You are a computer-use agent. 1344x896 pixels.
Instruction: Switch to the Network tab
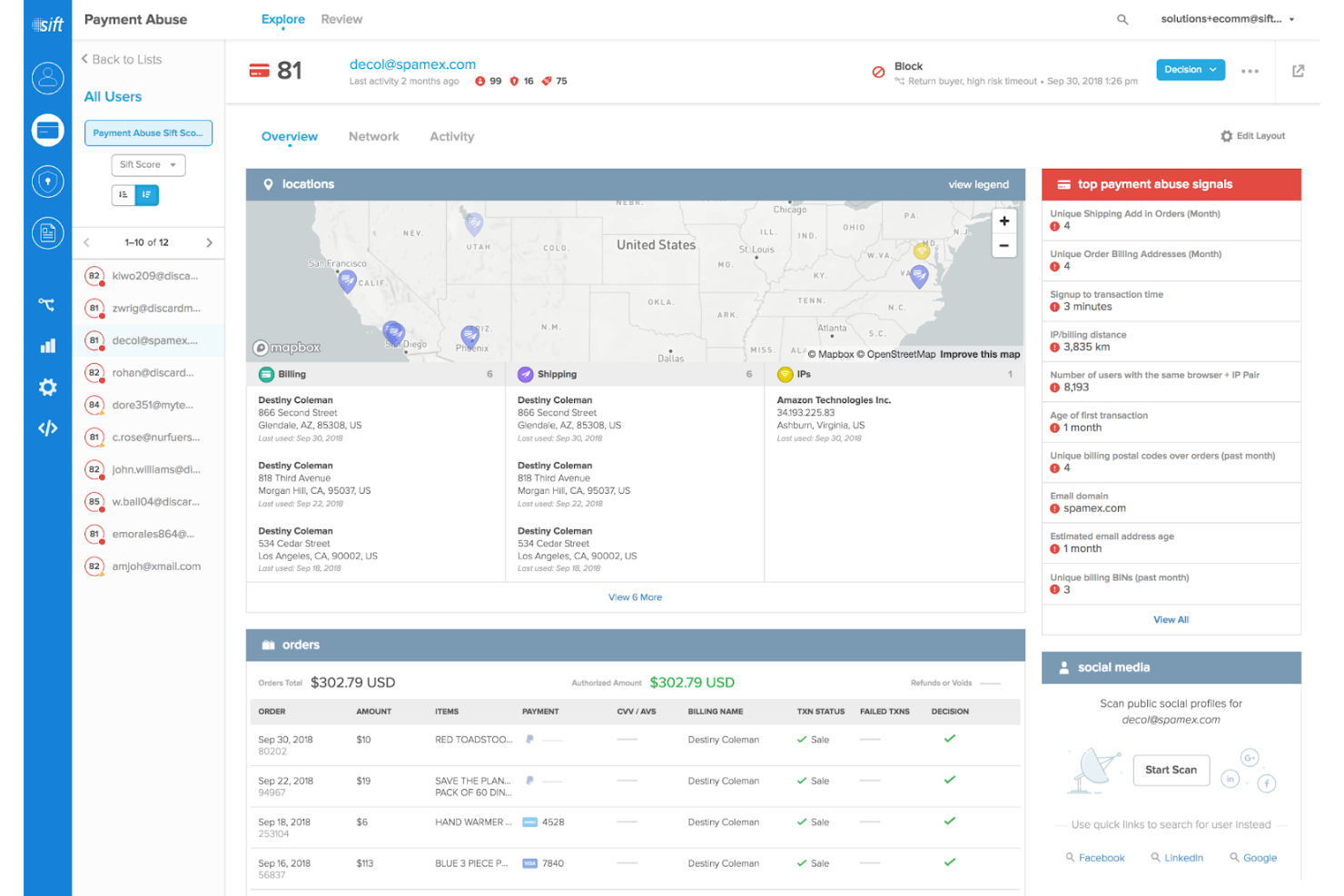coord(373,136)
